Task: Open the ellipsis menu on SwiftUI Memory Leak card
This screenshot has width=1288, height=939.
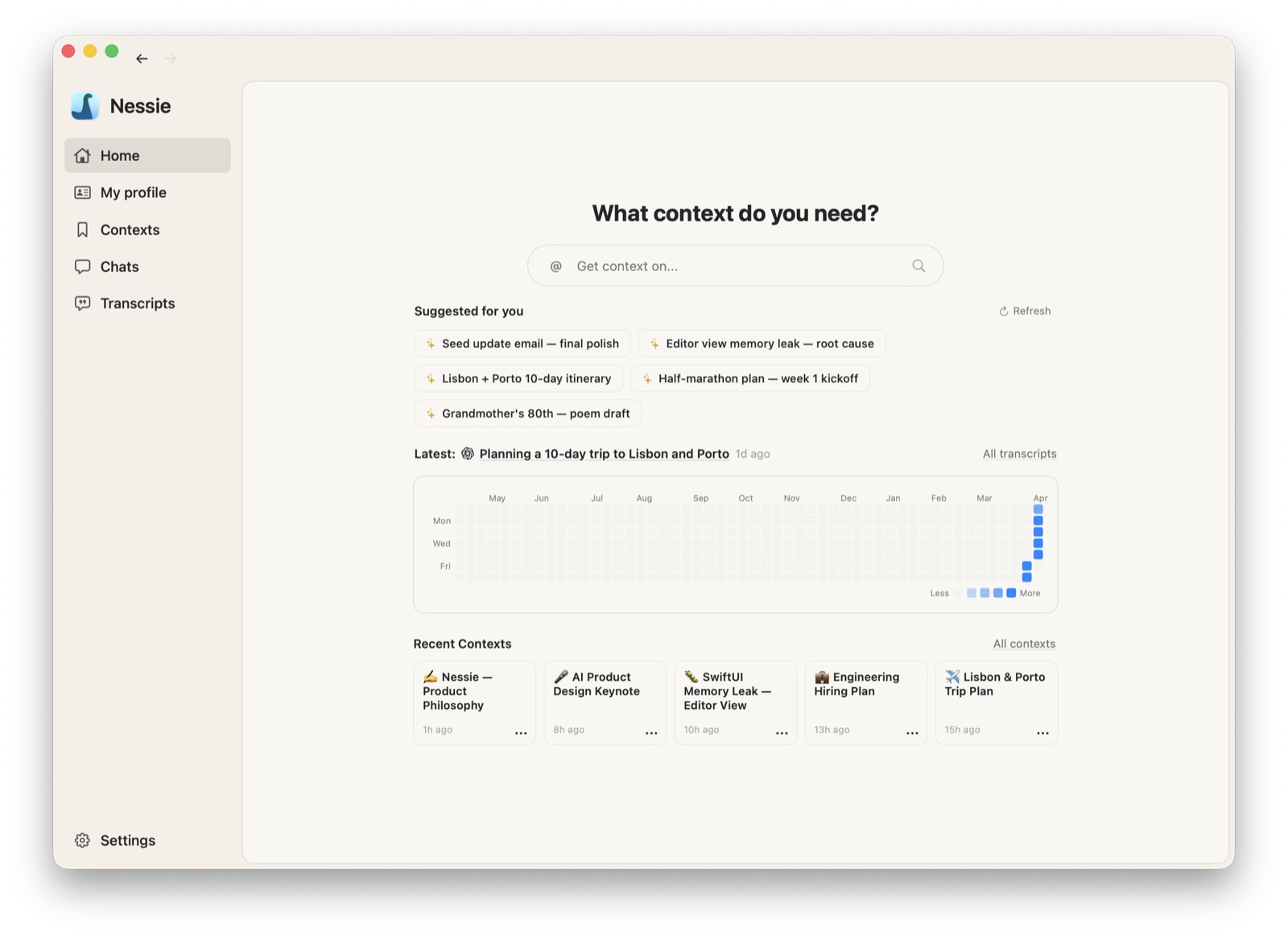Action: pos(782,733)
